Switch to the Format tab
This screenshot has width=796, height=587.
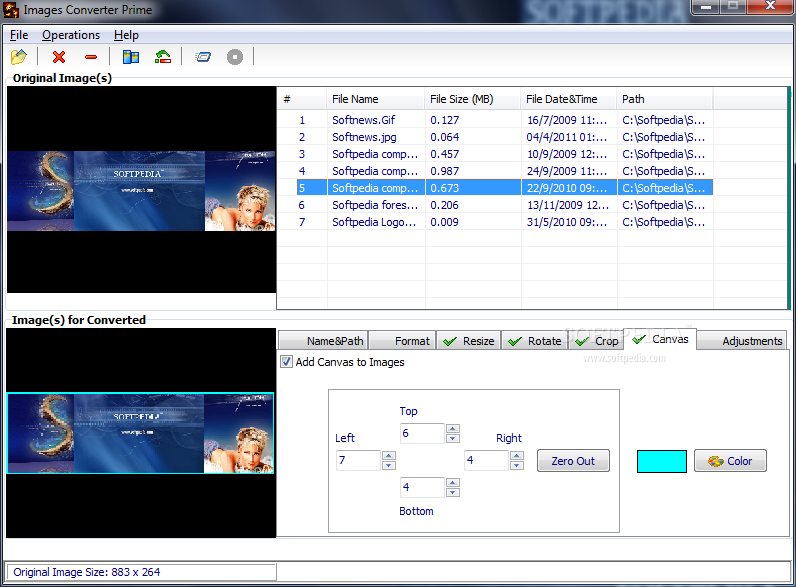[401, 341]
